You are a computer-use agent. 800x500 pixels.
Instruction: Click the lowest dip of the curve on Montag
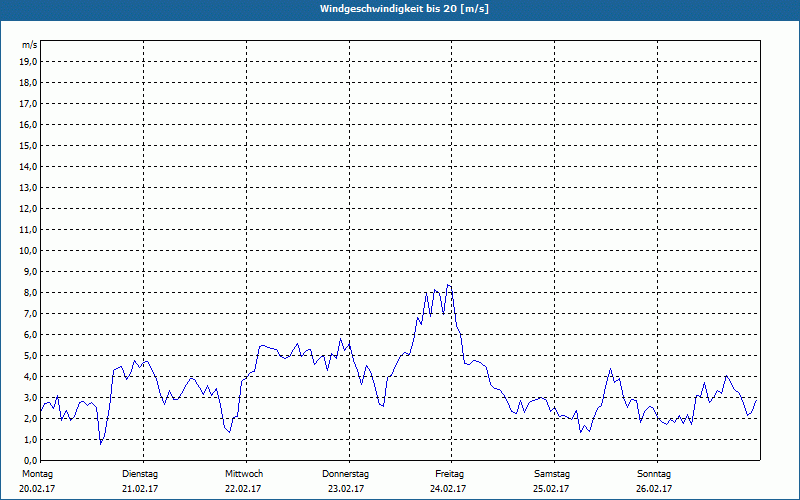[x=100, y=442]
